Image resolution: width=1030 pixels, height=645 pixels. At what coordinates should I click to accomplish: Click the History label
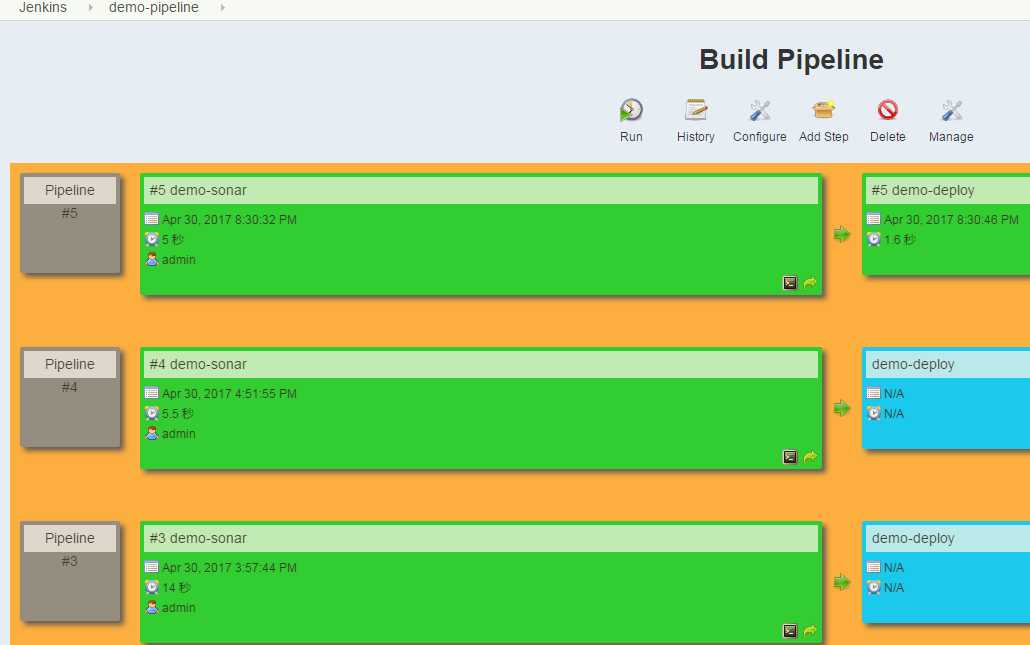click(x=696, y=137)
